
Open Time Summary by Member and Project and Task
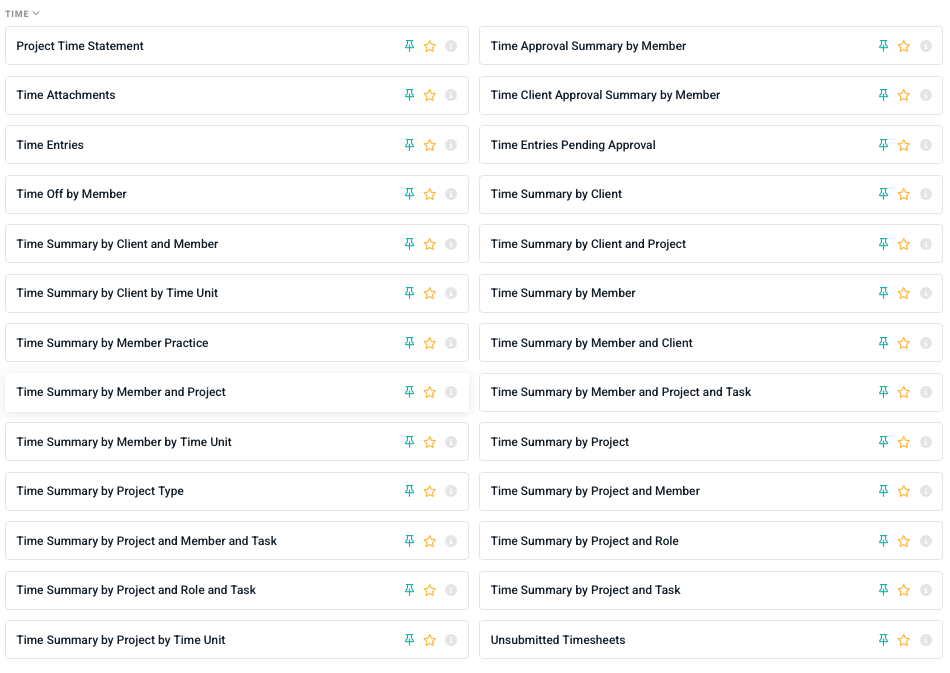click(620, 392)
